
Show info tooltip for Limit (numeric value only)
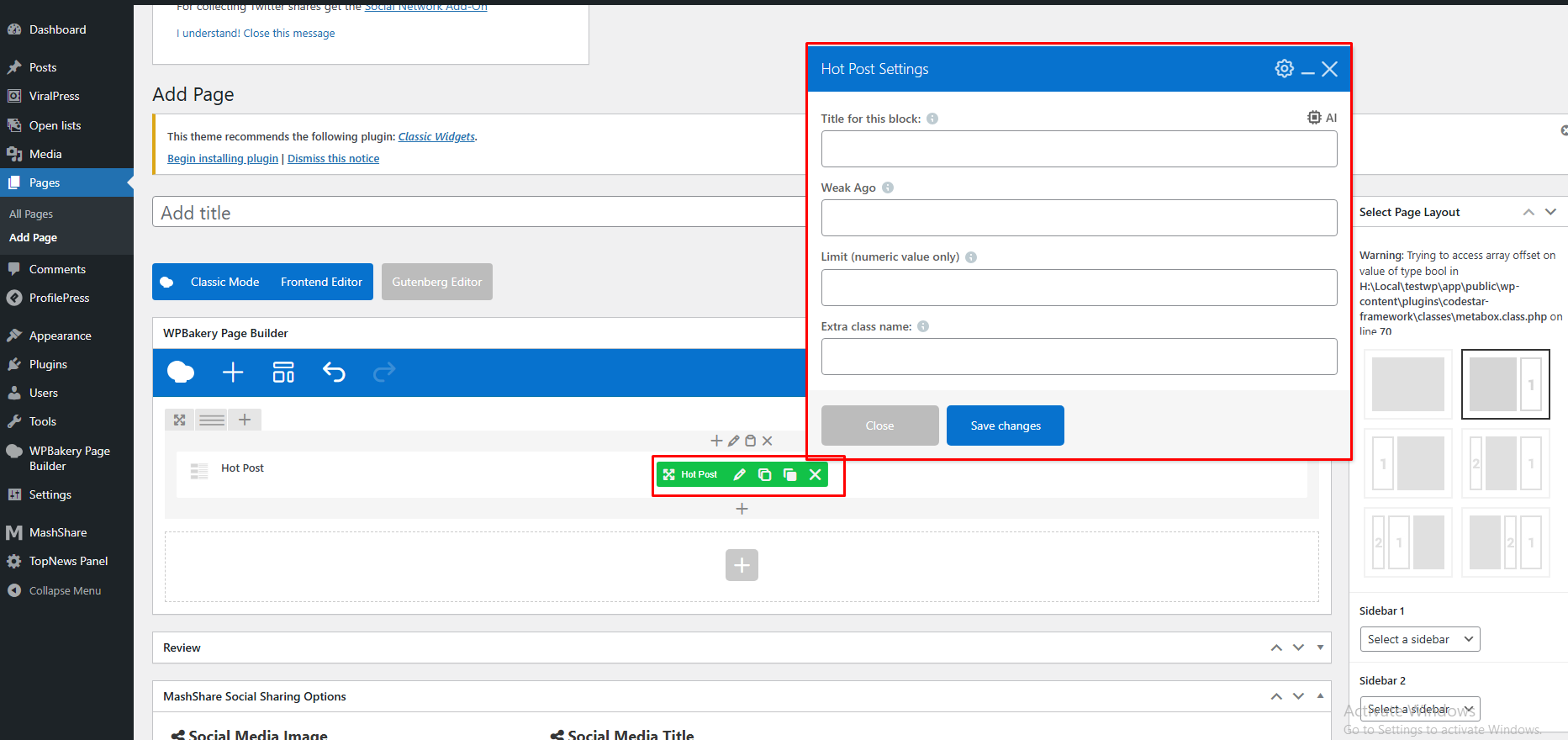(x=971, y=257)
